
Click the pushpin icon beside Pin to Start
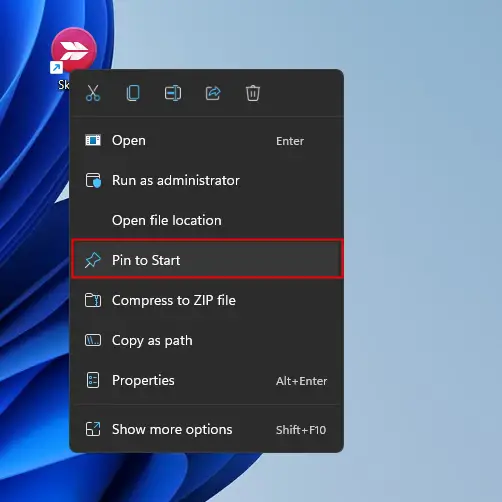(93, 260)
